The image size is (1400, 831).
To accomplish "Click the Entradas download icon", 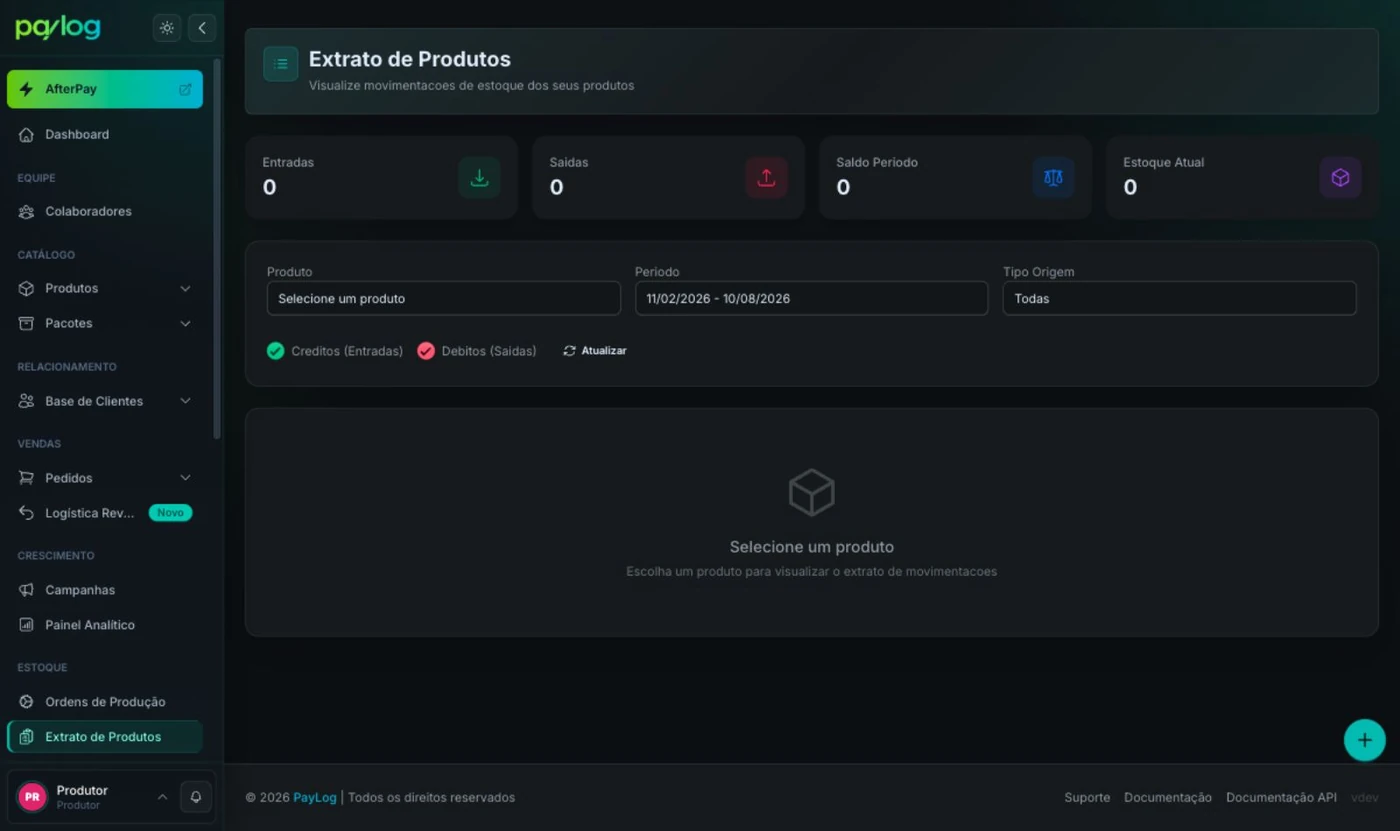I will coord(479,178).
